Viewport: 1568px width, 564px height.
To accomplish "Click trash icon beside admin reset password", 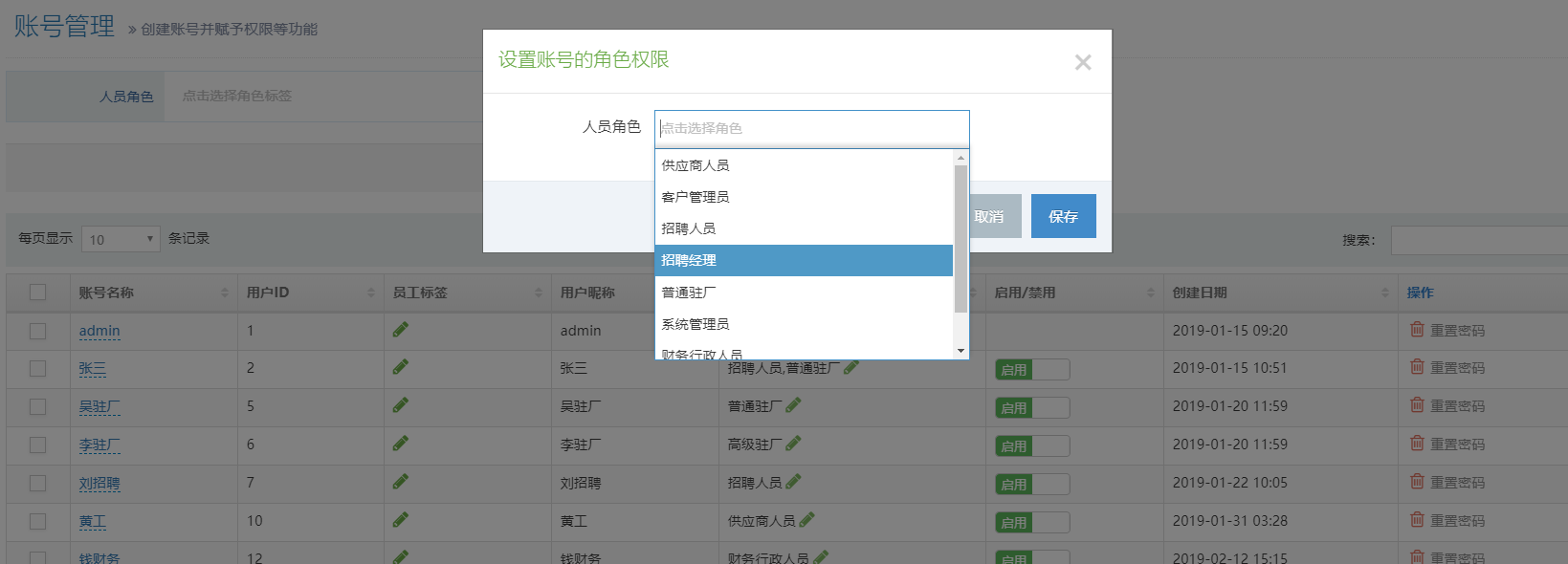I will pyautogui.click(x=1417, y=330).
